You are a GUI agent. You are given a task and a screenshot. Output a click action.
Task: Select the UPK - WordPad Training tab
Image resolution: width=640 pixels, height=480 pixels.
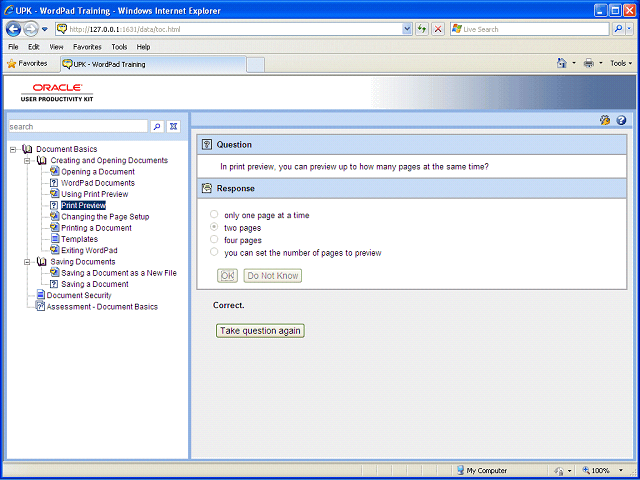[153, 64]
